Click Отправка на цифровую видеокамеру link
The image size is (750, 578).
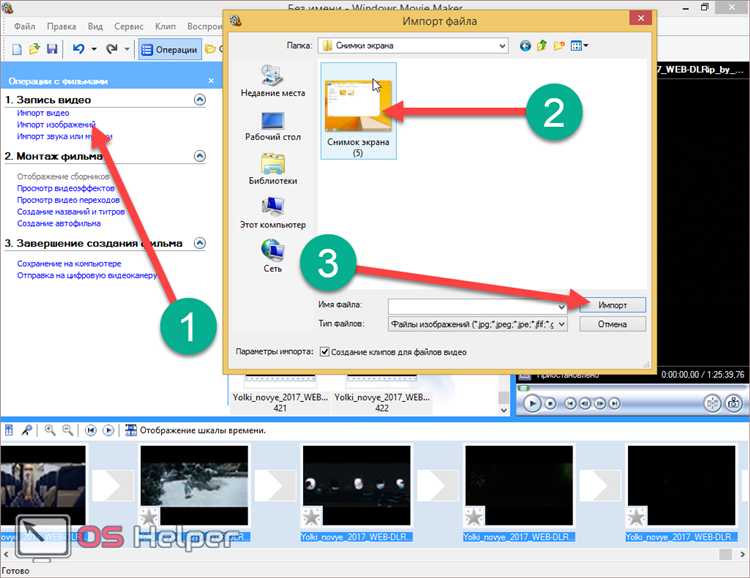87,276
